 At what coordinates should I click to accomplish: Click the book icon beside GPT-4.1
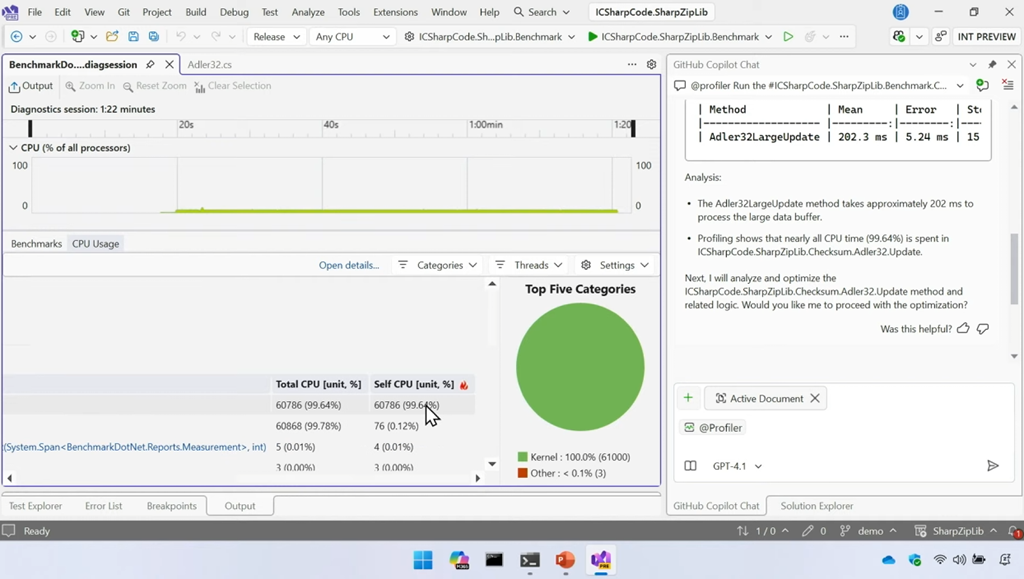coord(690,466)
